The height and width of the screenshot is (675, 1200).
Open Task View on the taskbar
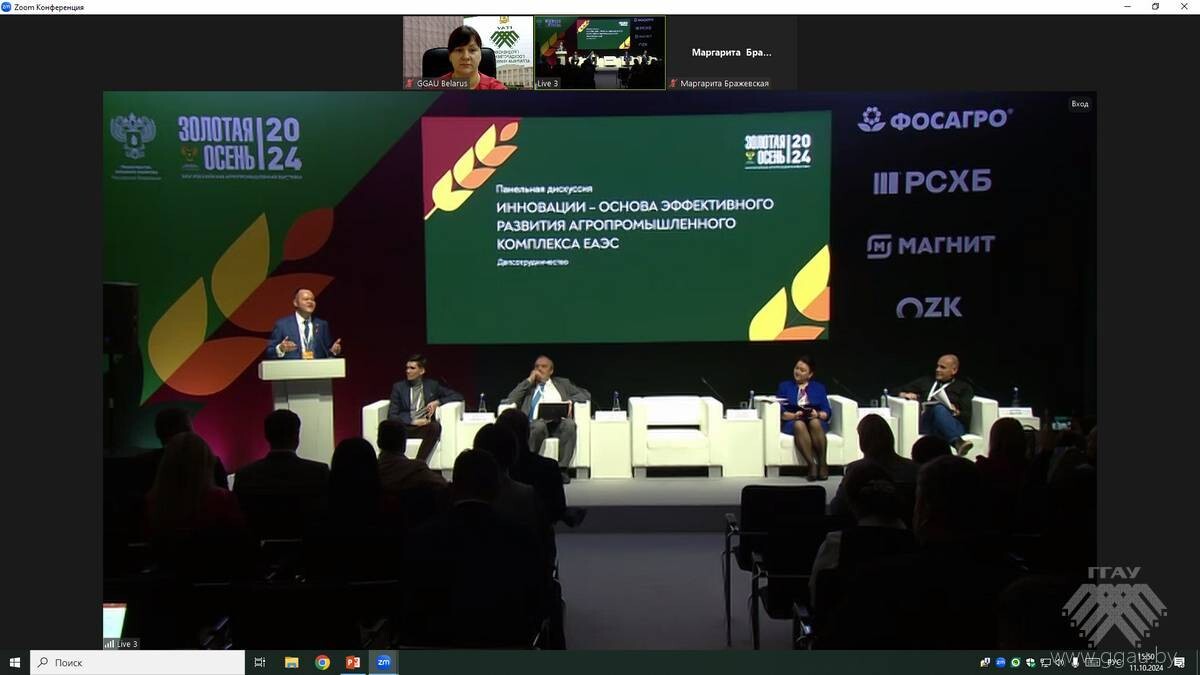coord(260,662)
